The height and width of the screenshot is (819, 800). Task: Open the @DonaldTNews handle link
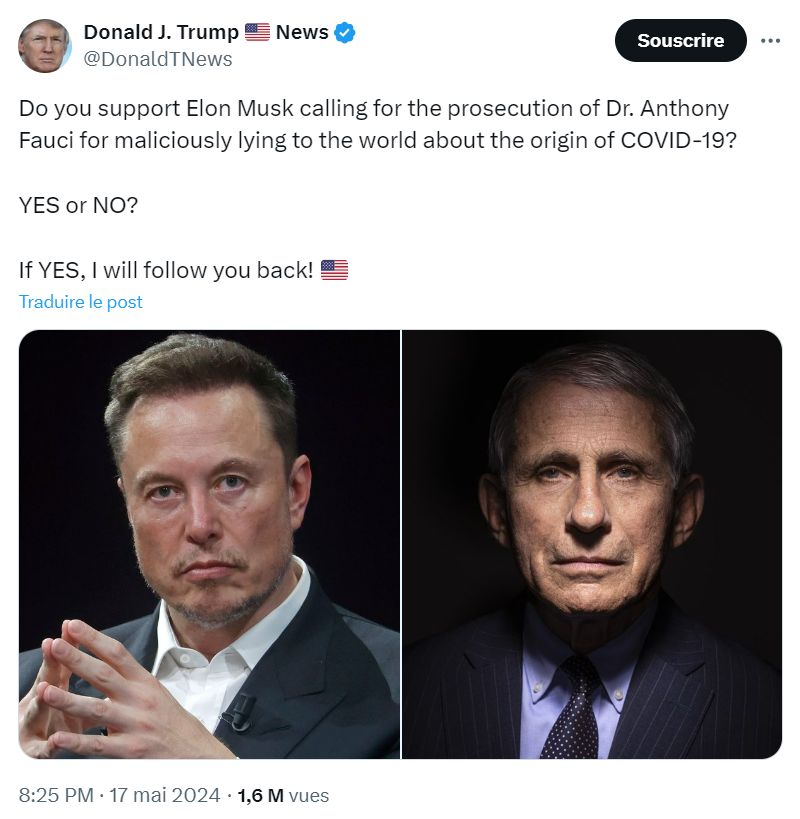pyautogui.click(x=158, y=59)
